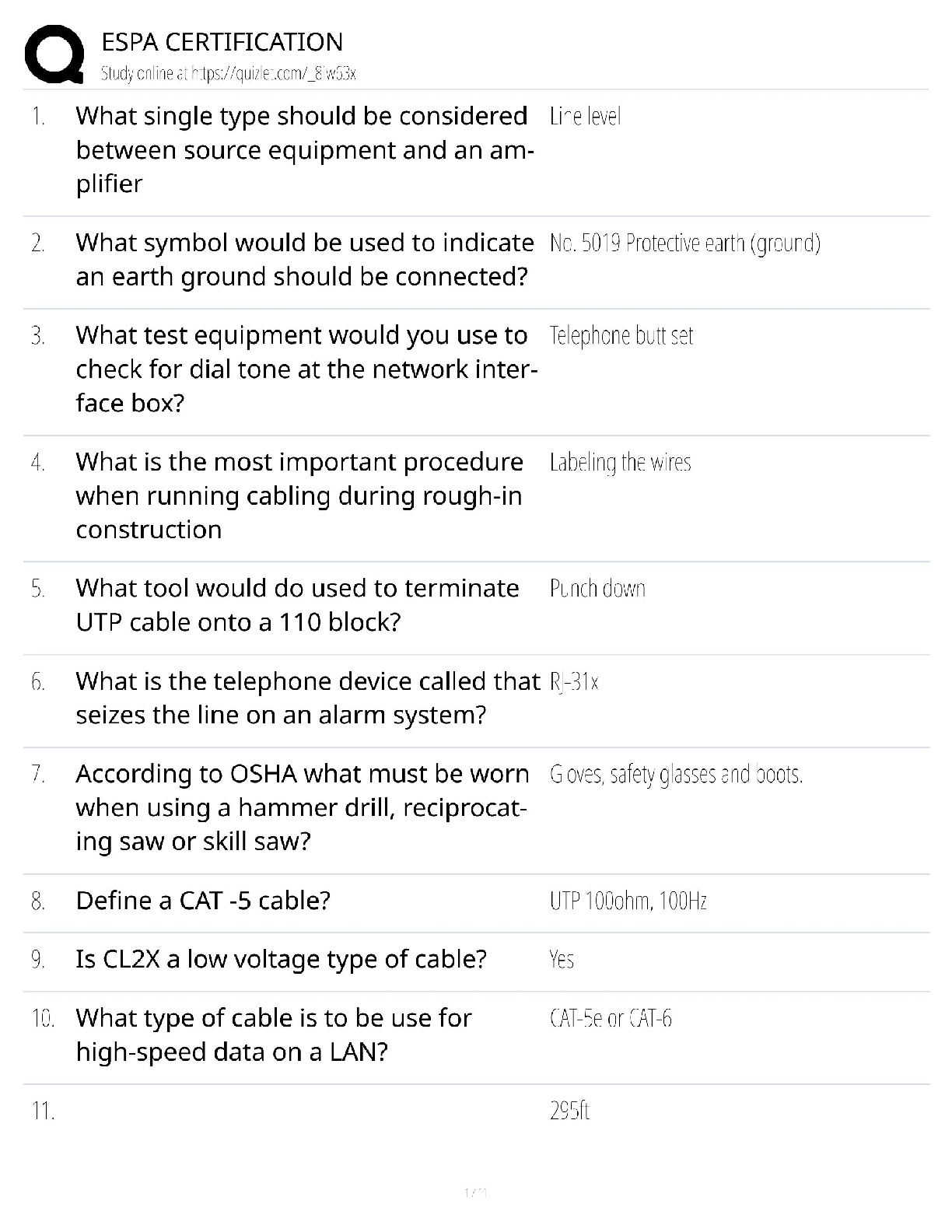The image size is (952, 1232).
Task: Select the question about source equipment and amplifier
Action: pyautogui.click(x=303, y=150)
